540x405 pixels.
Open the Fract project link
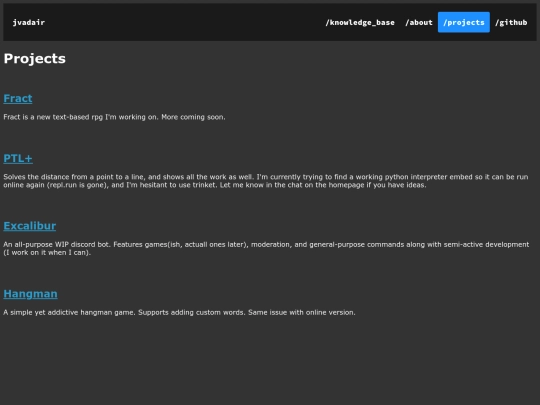coord(18,98)
